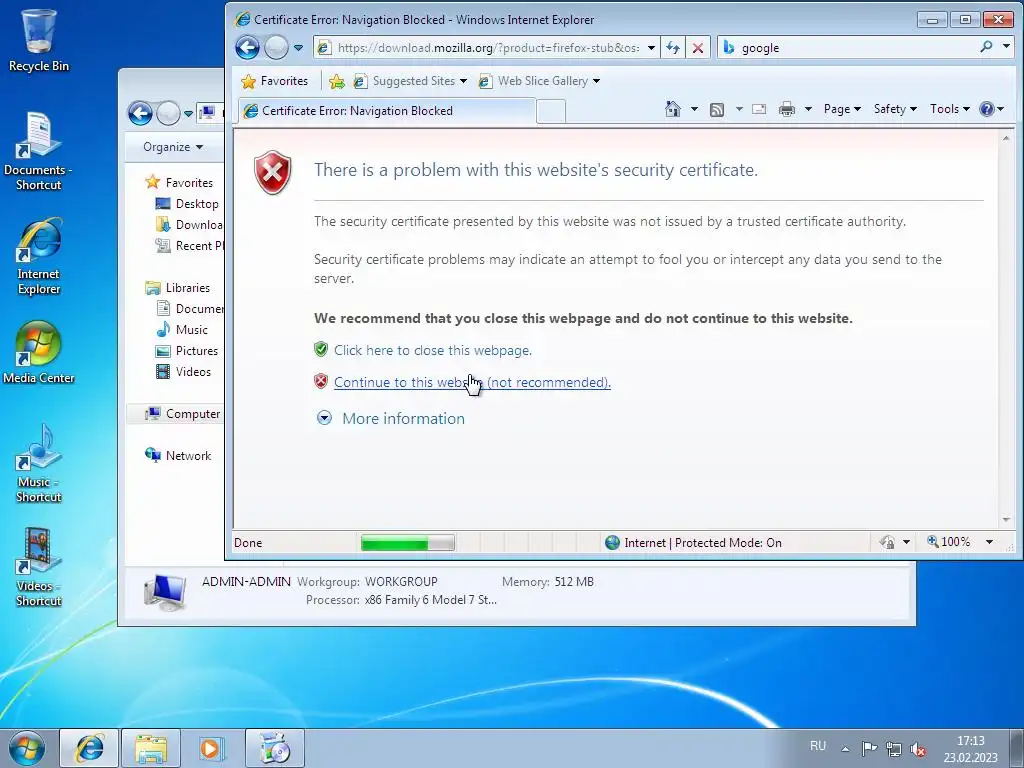Expand More information

coord(403,419)
